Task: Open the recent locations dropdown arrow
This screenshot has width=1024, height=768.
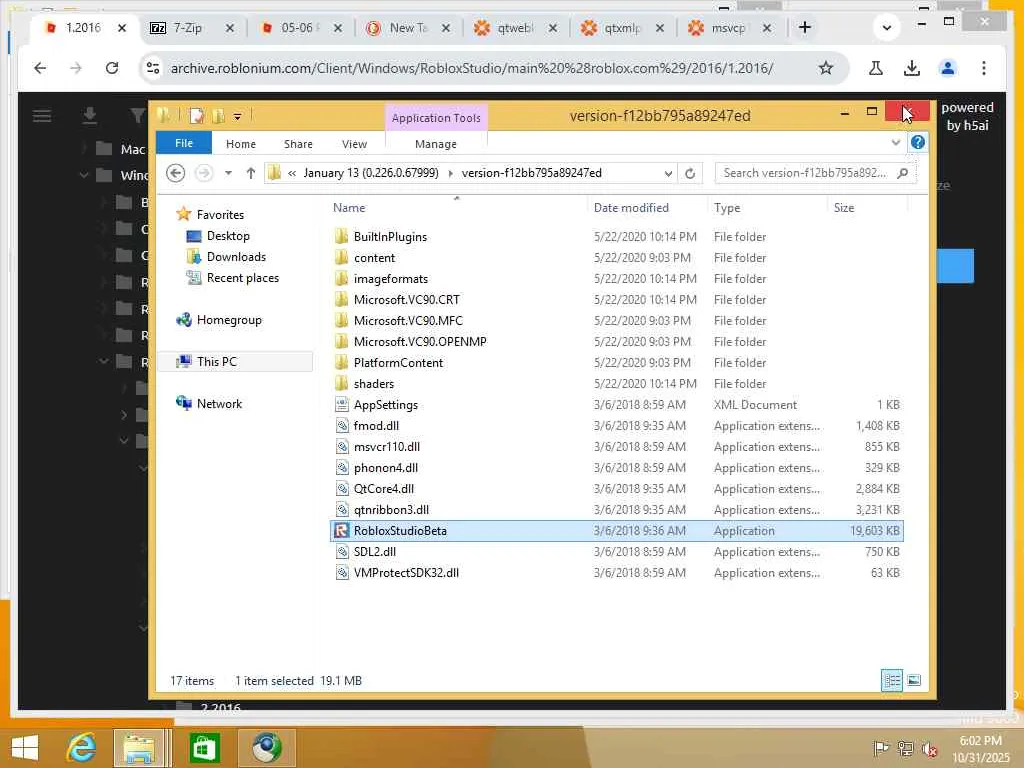Action: tap(228, 173)
